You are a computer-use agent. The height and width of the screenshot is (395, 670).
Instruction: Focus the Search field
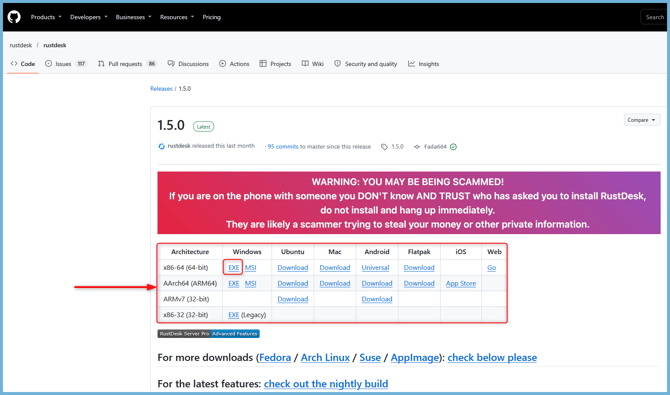655,17
